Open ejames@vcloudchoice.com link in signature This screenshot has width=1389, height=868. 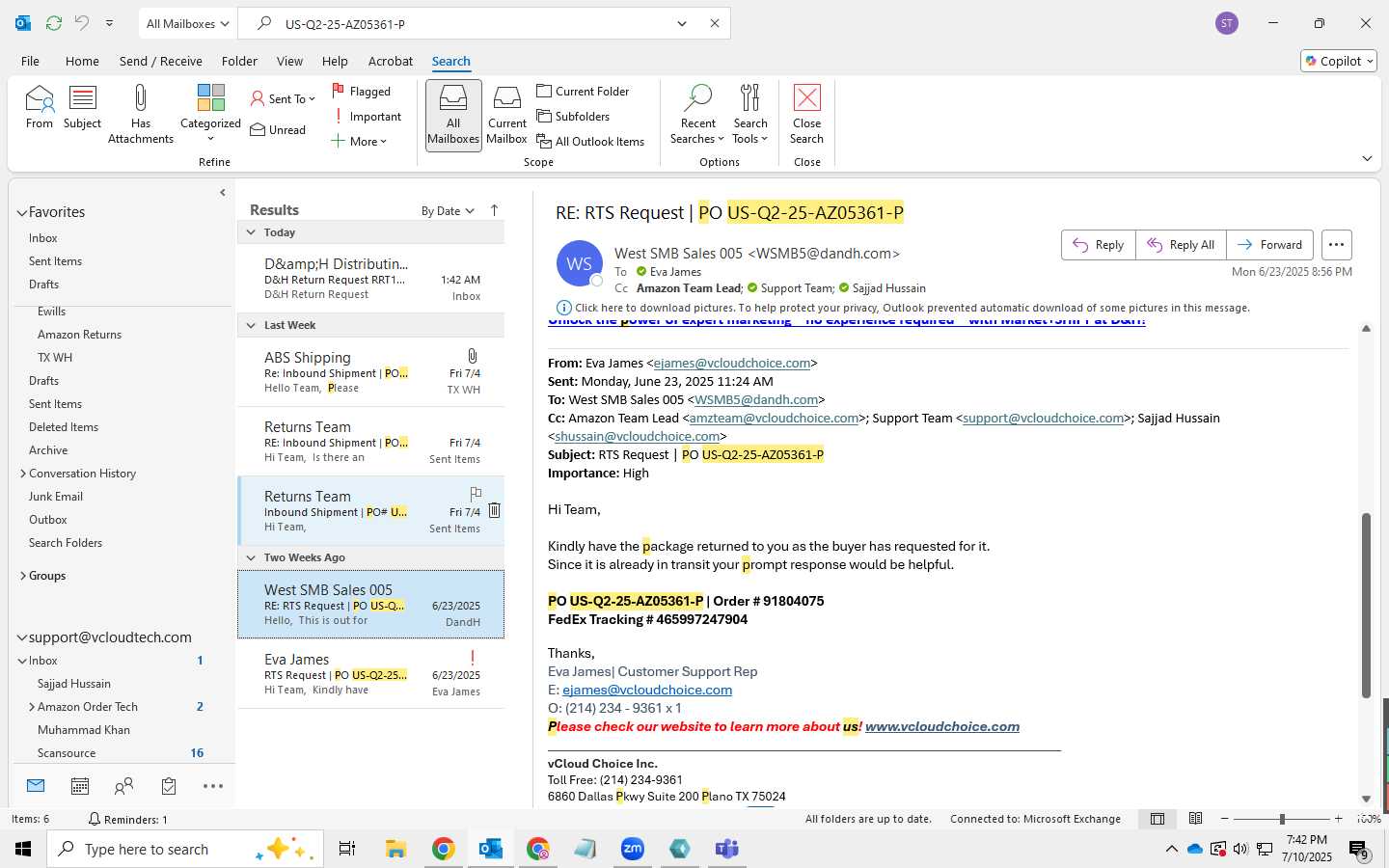coord(647,690)
